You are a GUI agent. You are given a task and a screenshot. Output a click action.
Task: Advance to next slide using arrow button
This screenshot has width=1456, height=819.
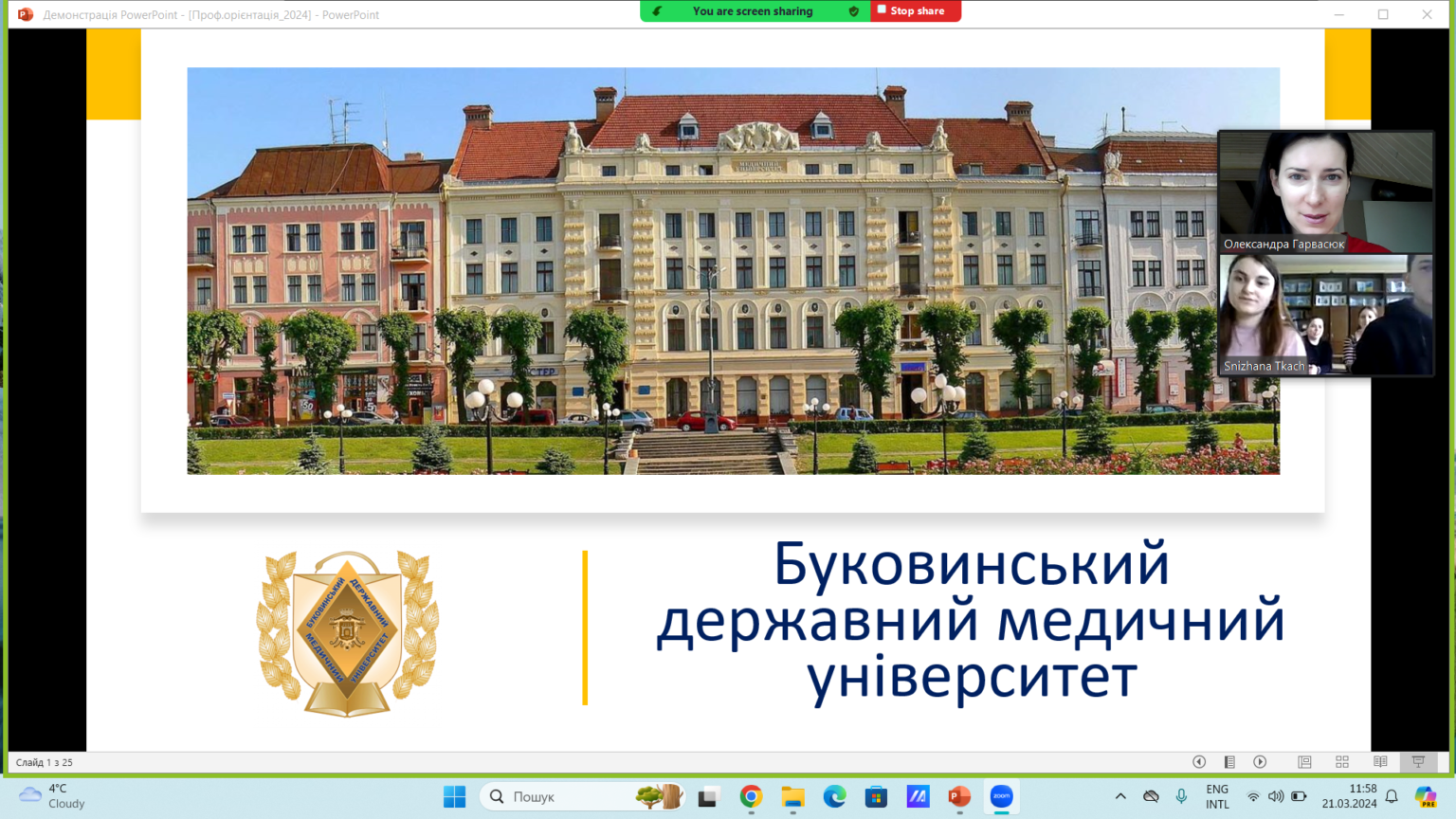coord(1260,762)
